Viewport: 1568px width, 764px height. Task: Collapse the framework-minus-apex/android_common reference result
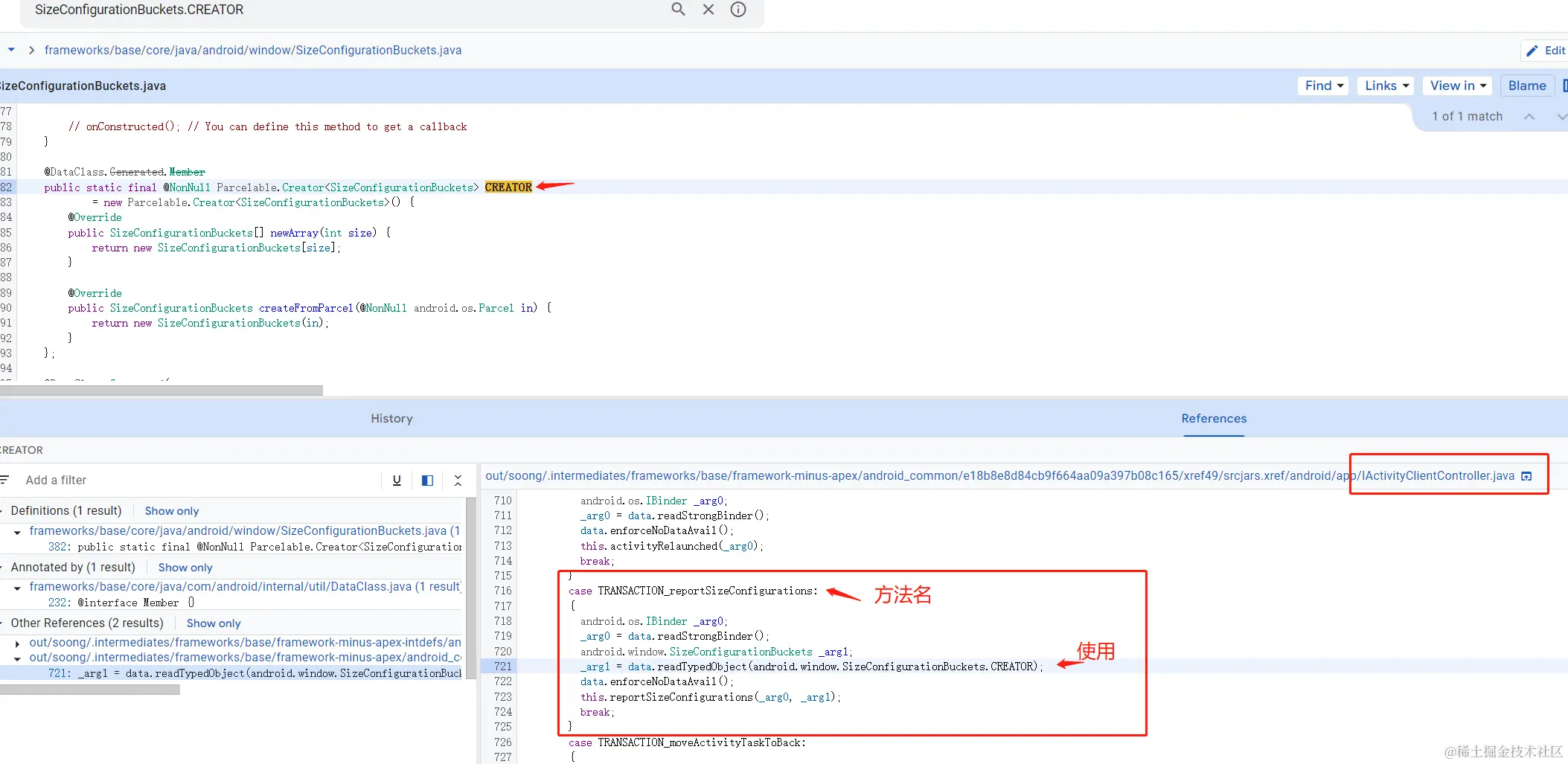click(17, 658)
